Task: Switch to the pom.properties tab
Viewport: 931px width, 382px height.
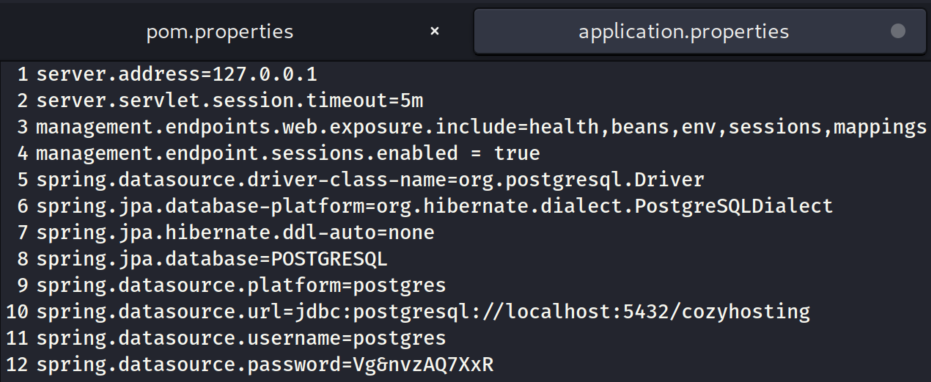Action: click(x=220, y=31)
